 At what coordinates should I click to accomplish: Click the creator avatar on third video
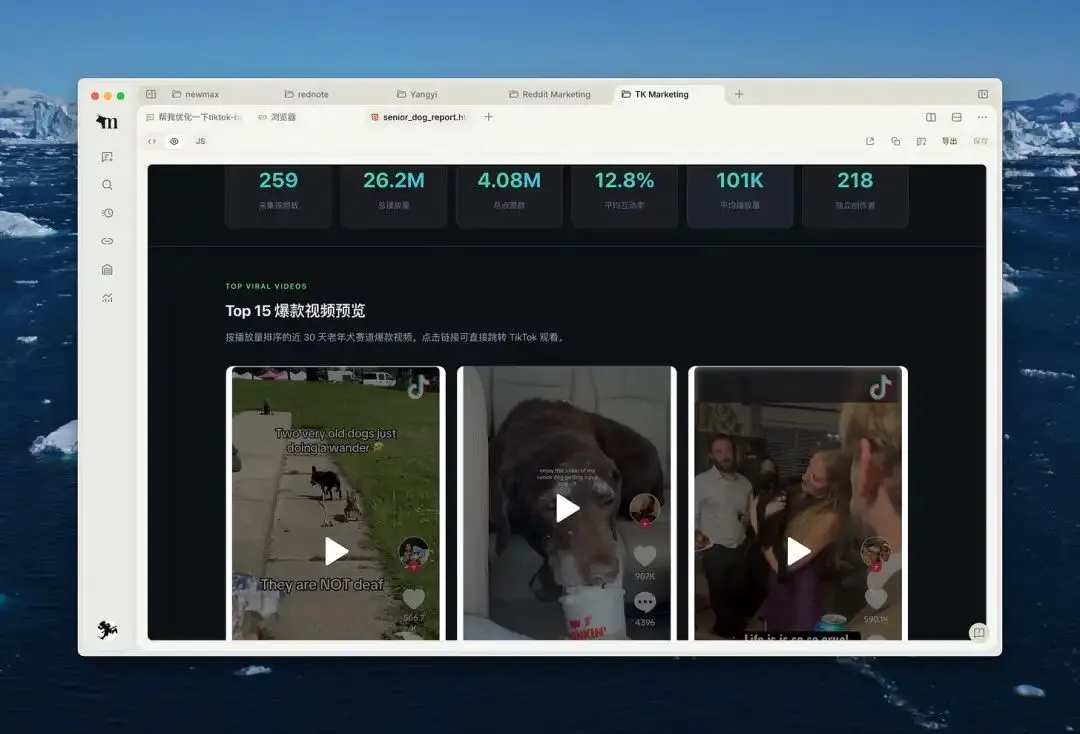point(876,552)
